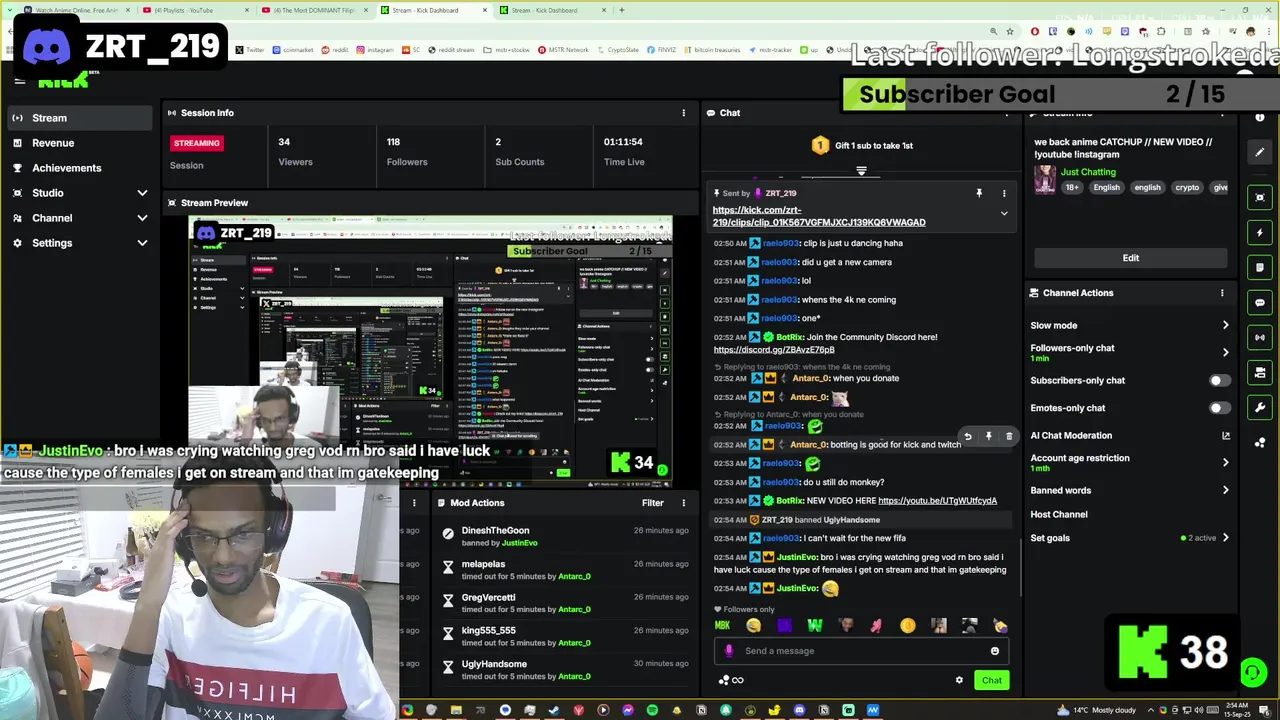Open the youtu.be video link in chat
Image resolution: width=1280 pixels, height=720 pixels.
pos(937,501)
